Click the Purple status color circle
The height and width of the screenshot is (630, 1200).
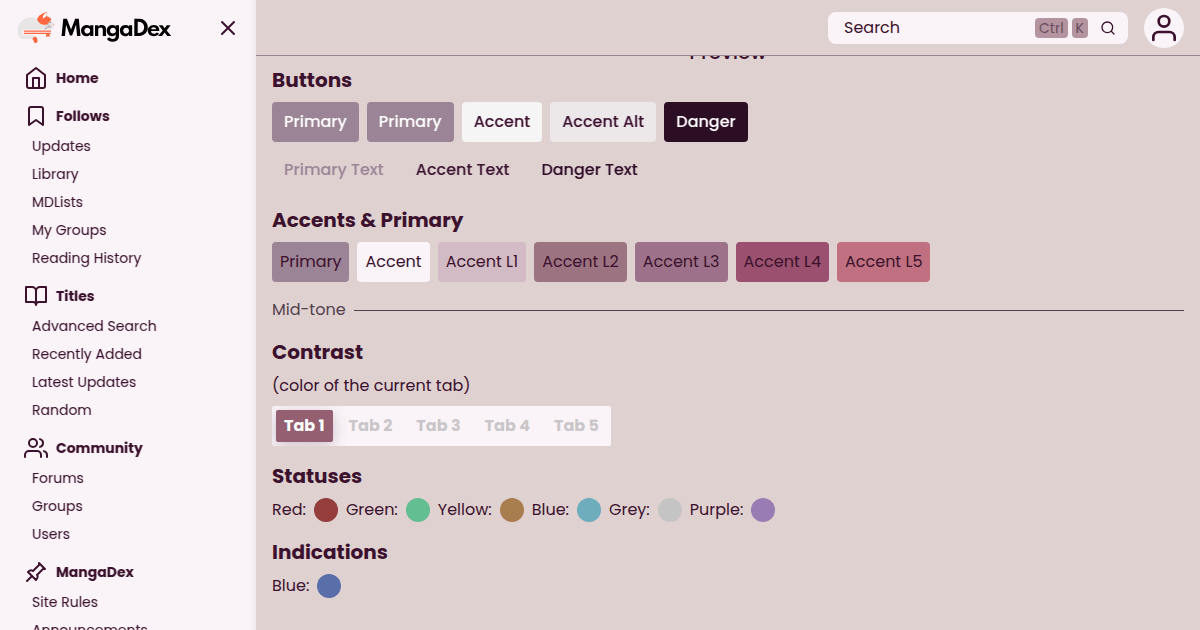point(763,510)
